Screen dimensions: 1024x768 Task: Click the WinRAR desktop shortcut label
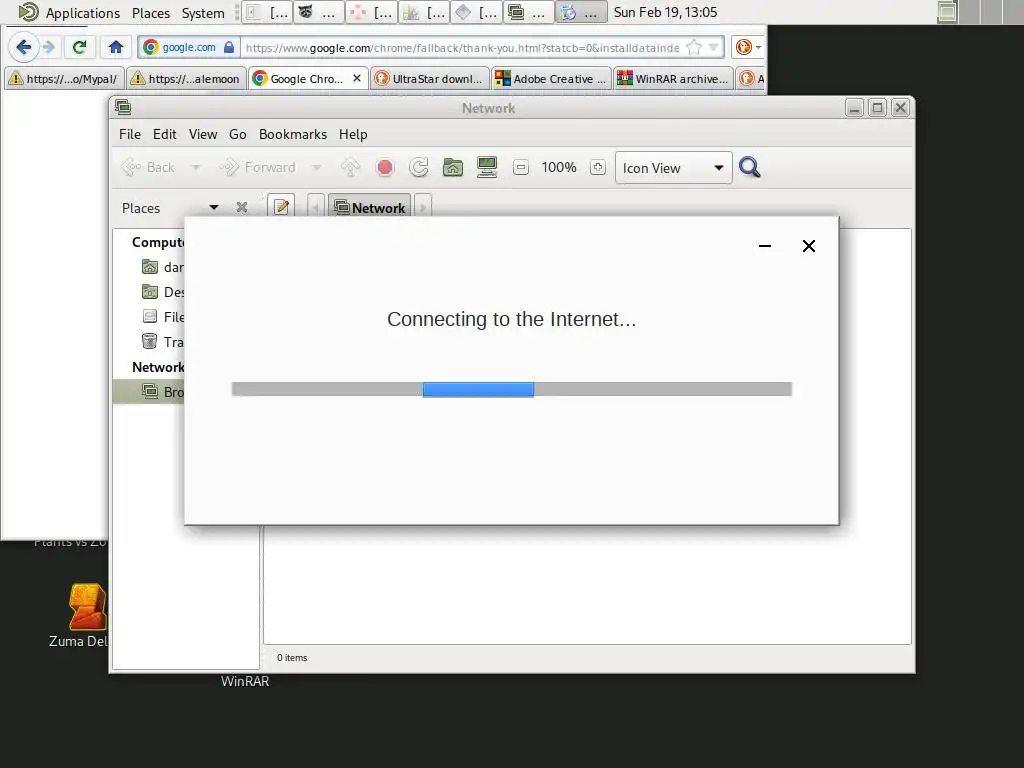point(245,681)
